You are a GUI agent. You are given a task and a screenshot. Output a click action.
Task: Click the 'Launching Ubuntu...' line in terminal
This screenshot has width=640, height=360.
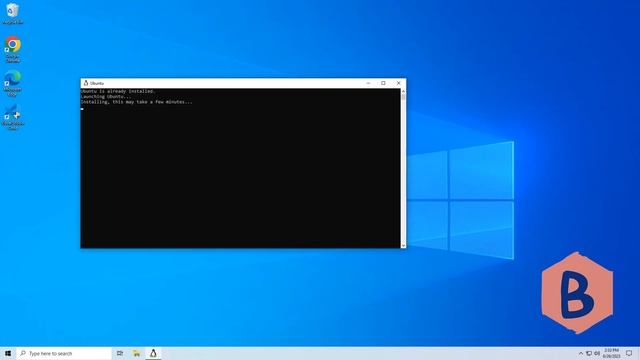tap(106, 97)
